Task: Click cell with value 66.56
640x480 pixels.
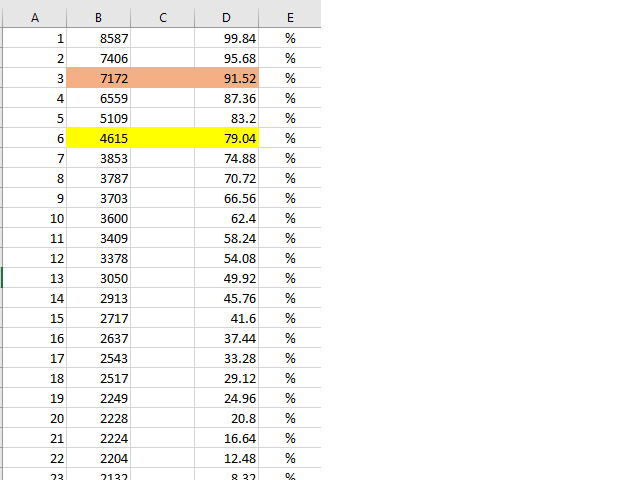Action: coord(227,198)
